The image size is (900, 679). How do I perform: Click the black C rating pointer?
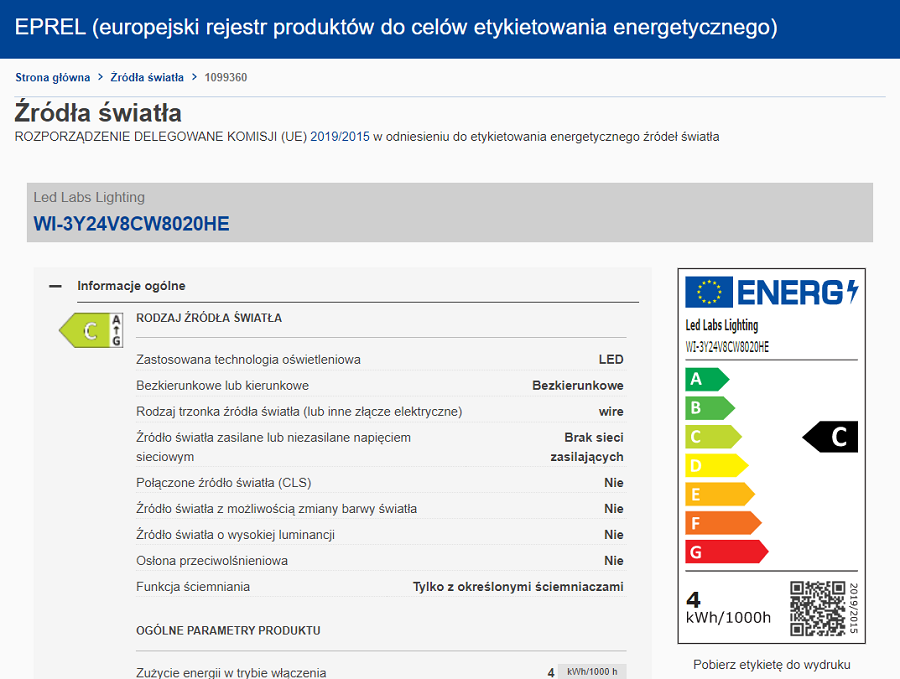point(830,437)
